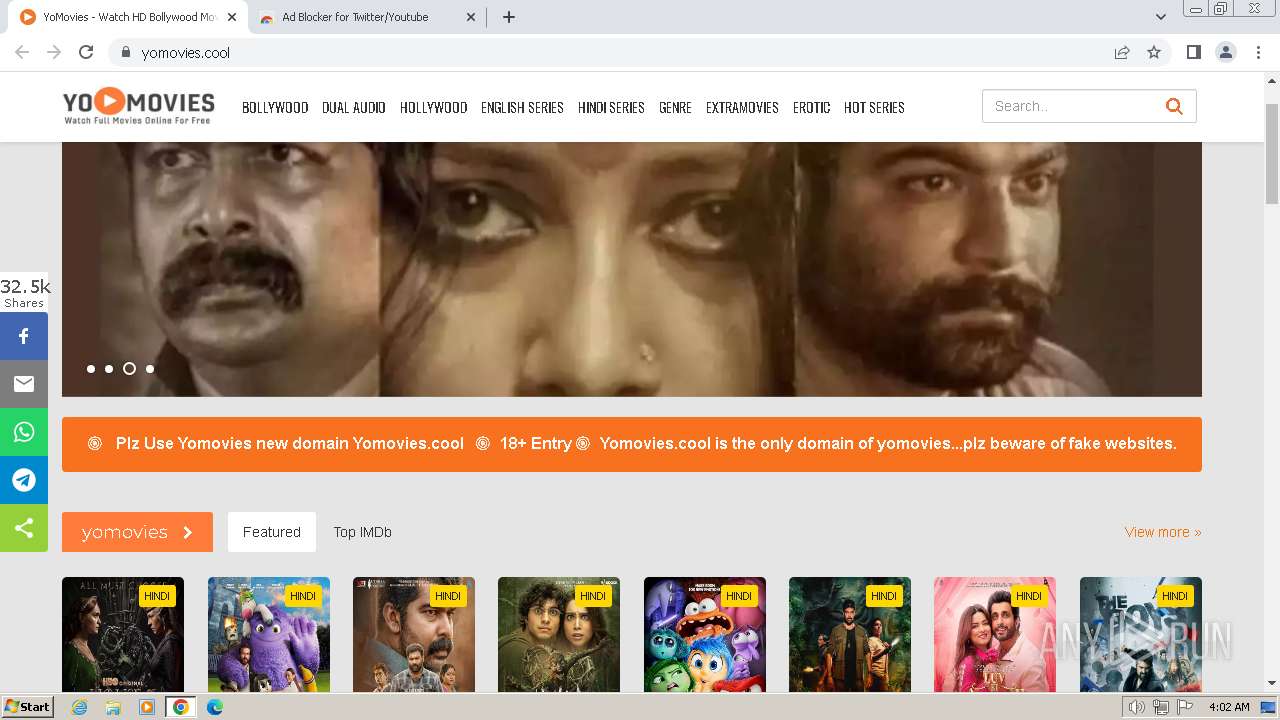Image resolution: width=1280 pixels, height=720 pixels.
Task: Click the browser forward arrow
Action: point(54,52)
